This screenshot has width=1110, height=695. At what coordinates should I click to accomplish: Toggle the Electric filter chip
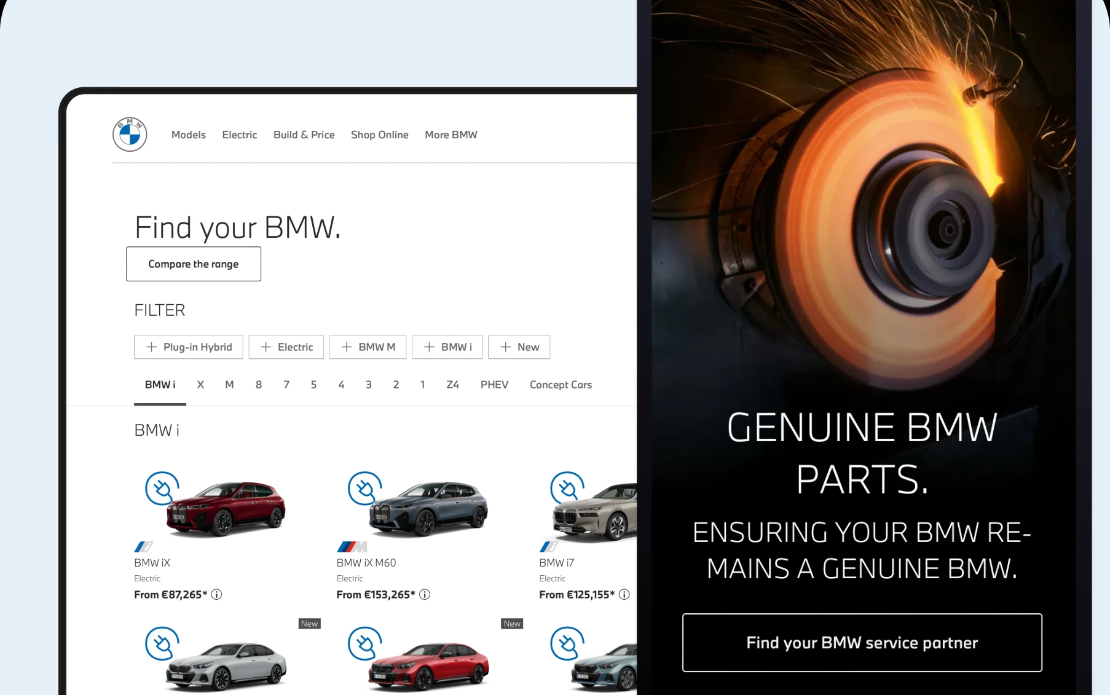point(286,347)
